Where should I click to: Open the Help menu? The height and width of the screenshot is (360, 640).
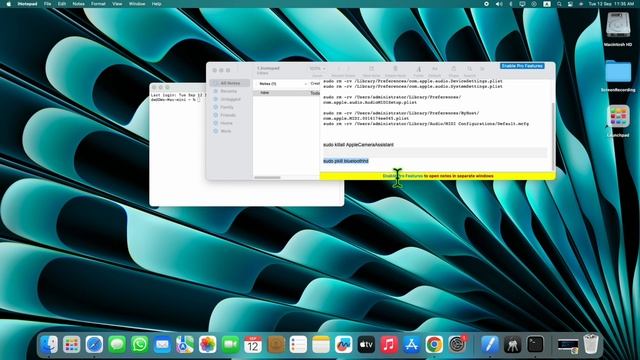tap(156, 4)
